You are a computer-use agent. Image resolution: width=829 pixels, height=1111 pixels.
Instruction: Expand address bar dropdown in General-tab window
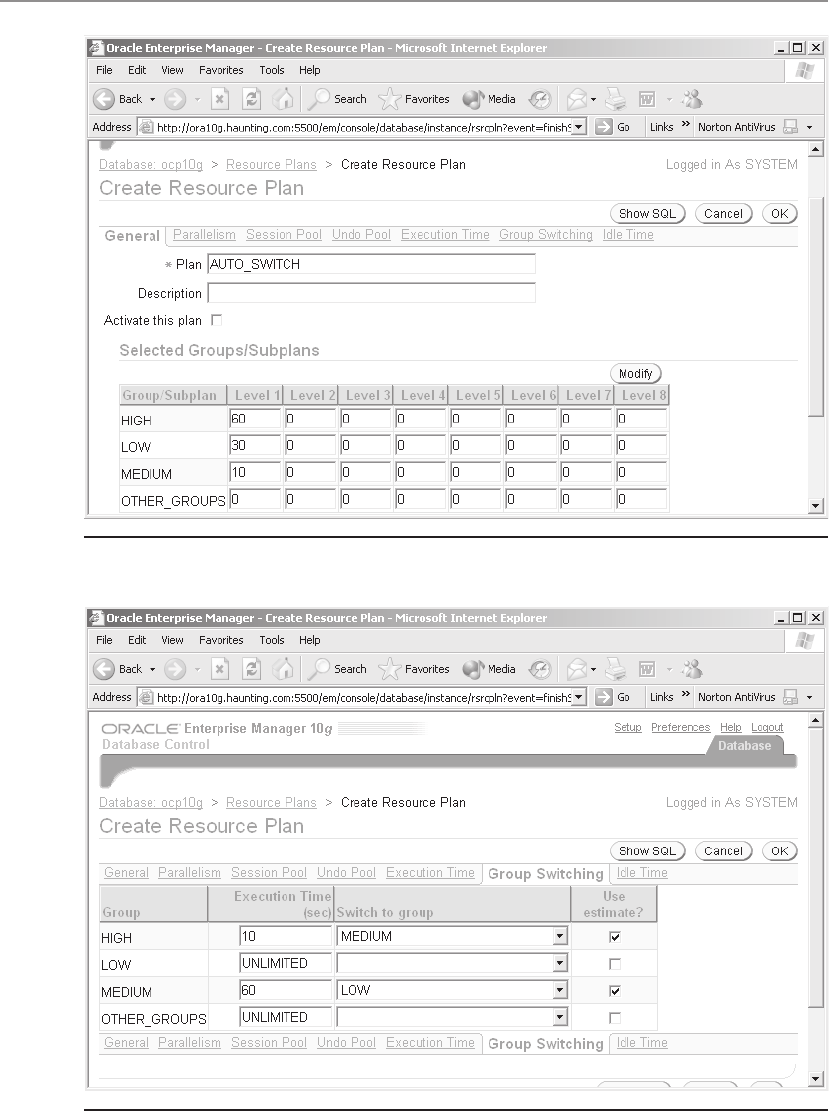pyautogui.click(x=579, y=128)
